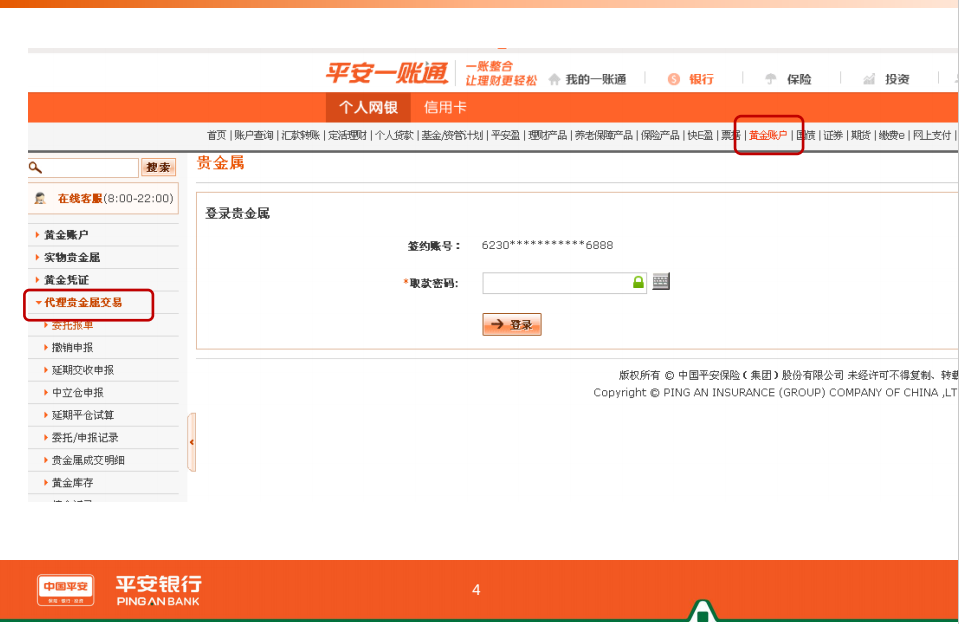This screenshot has height=624, width=959.
Task: Open 贵金属成交明细 in the sidebar
Action: pos(88,461)
